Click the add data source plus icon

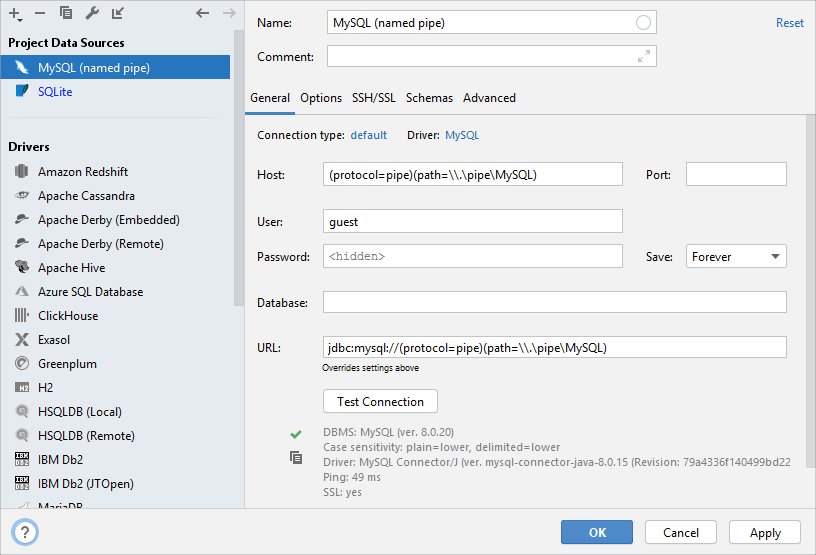tap(14, 13)
